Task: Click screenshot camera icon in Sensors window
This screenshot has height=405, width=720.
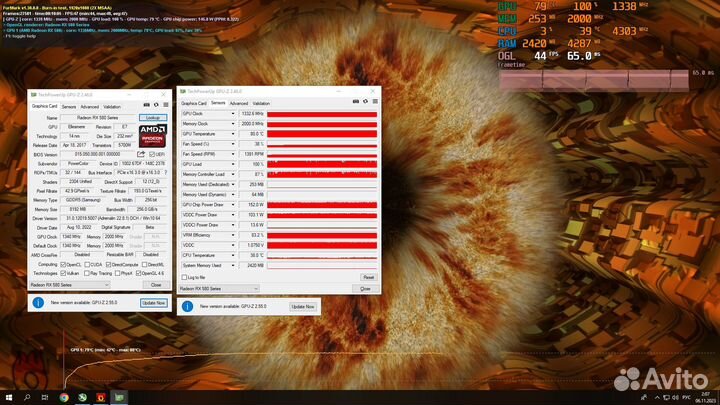Action: pyautogui.click(x=356, y=101)
